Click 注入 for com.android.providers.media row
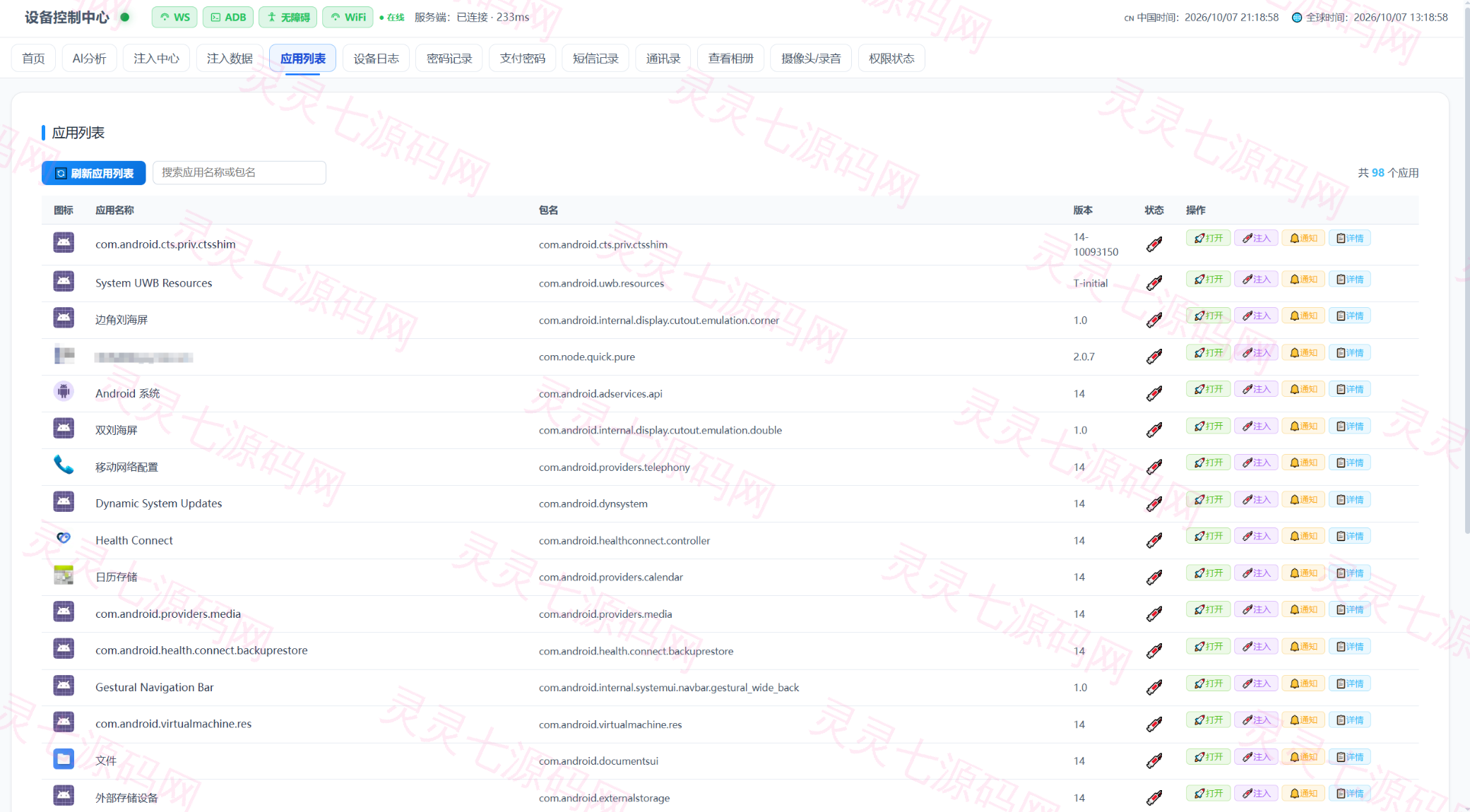Screen dimensions: 1470x812 1256,609
